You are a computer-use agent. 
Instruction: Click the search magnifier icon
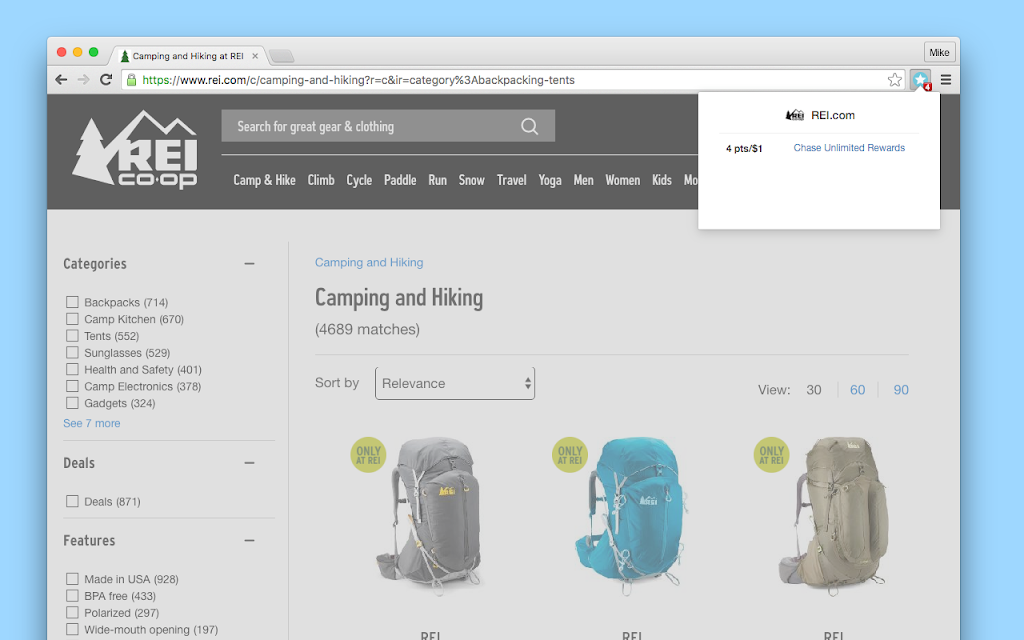pyautogui.click(x=530, y=126)
